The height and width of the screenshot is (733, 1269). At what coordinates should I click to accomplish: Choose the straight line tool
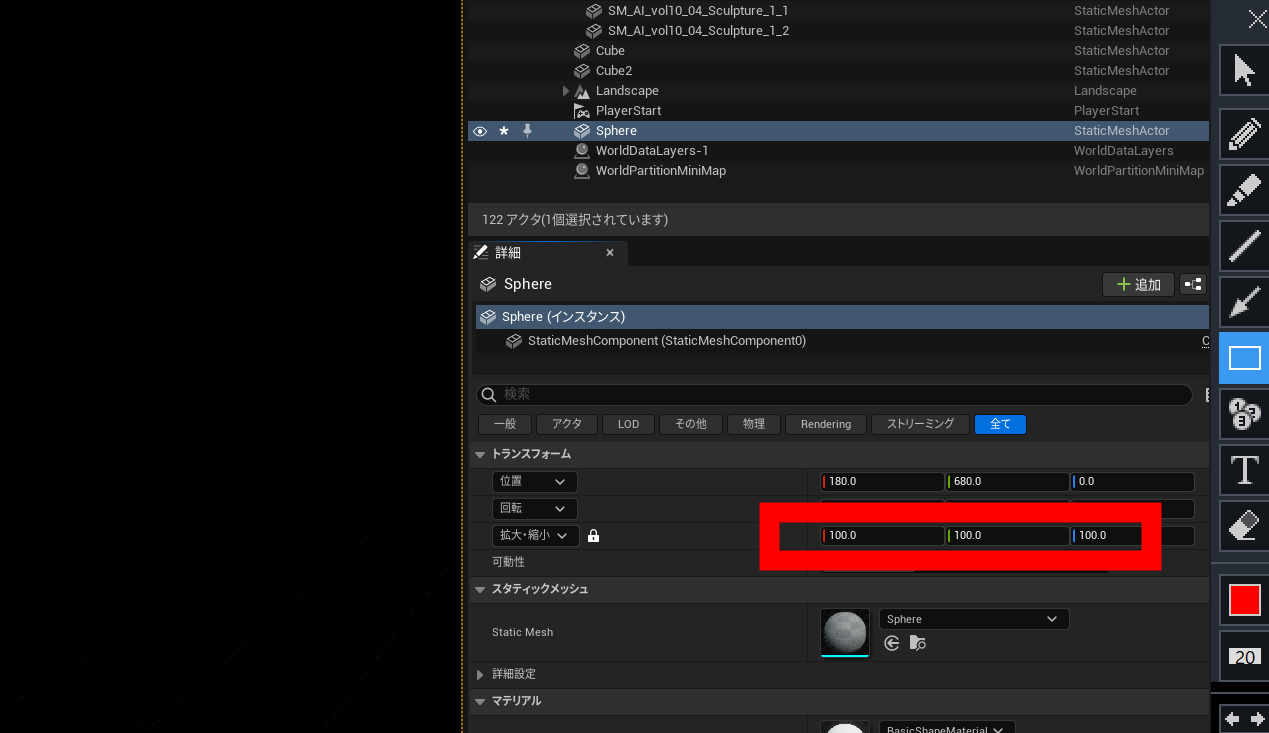(x=1243, y=246)
